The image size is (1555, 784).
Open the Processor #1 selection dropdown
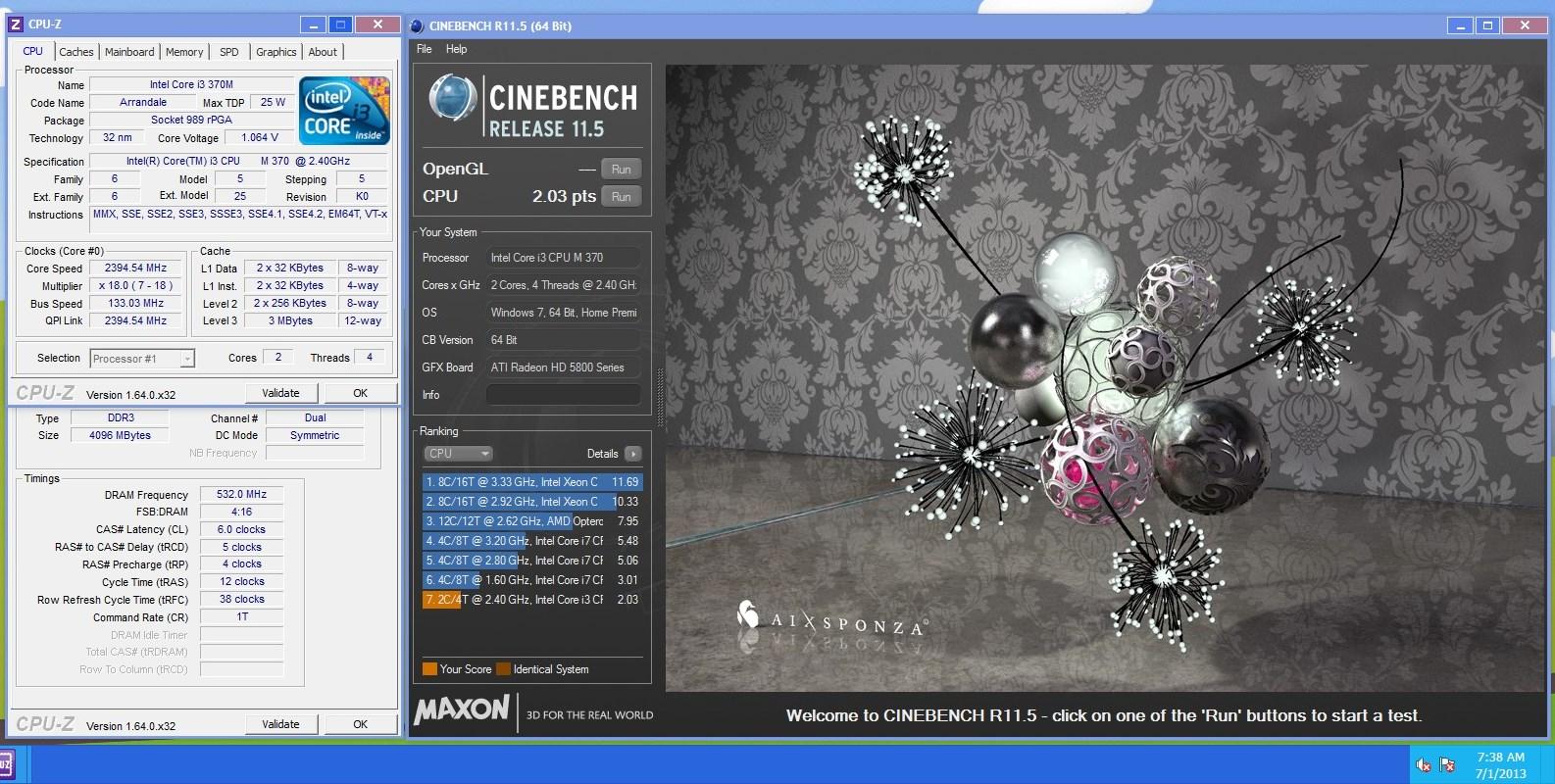142,359
